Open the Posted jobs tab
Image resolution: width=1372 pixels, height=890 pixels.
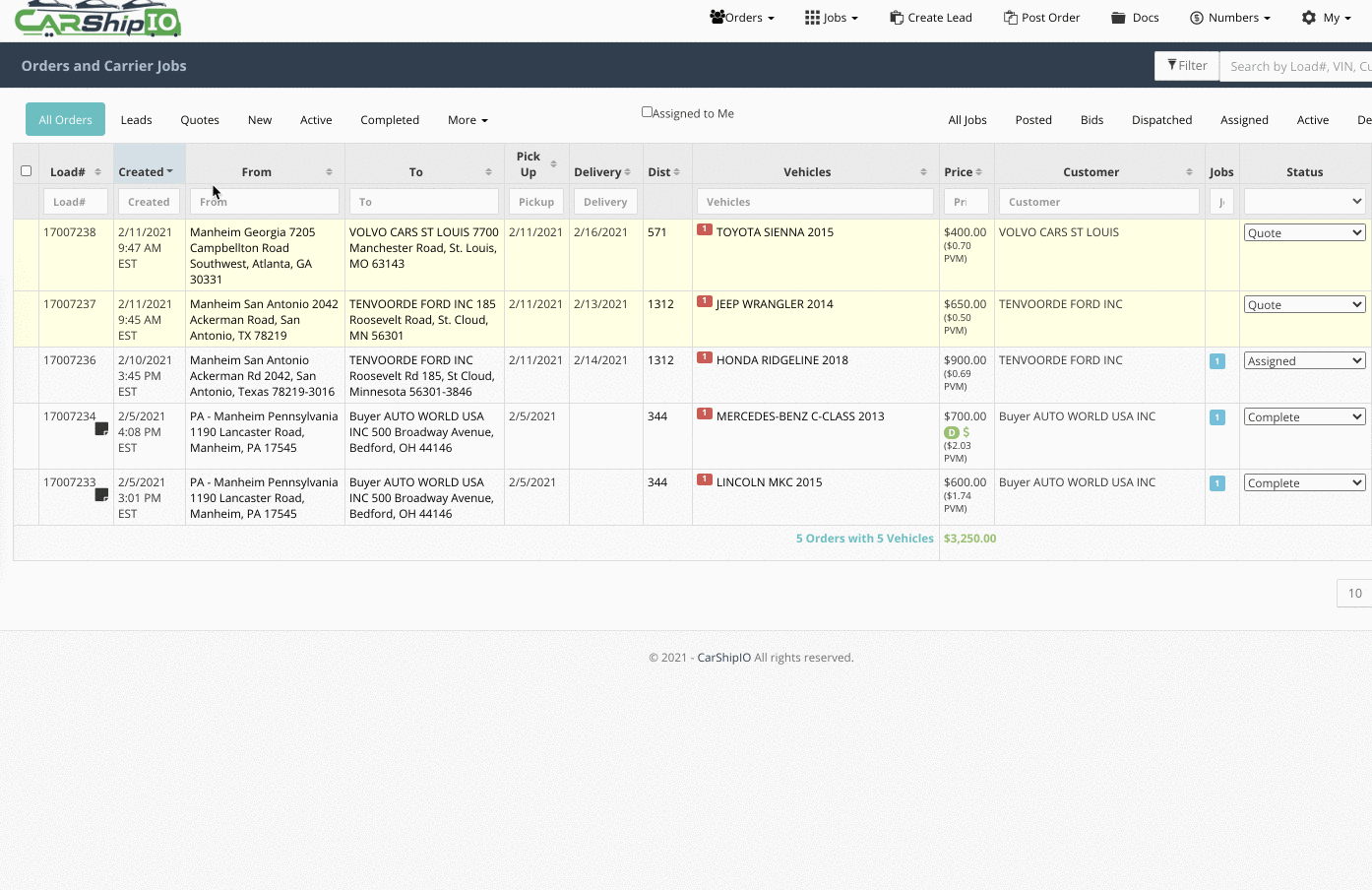point(1033,120)
